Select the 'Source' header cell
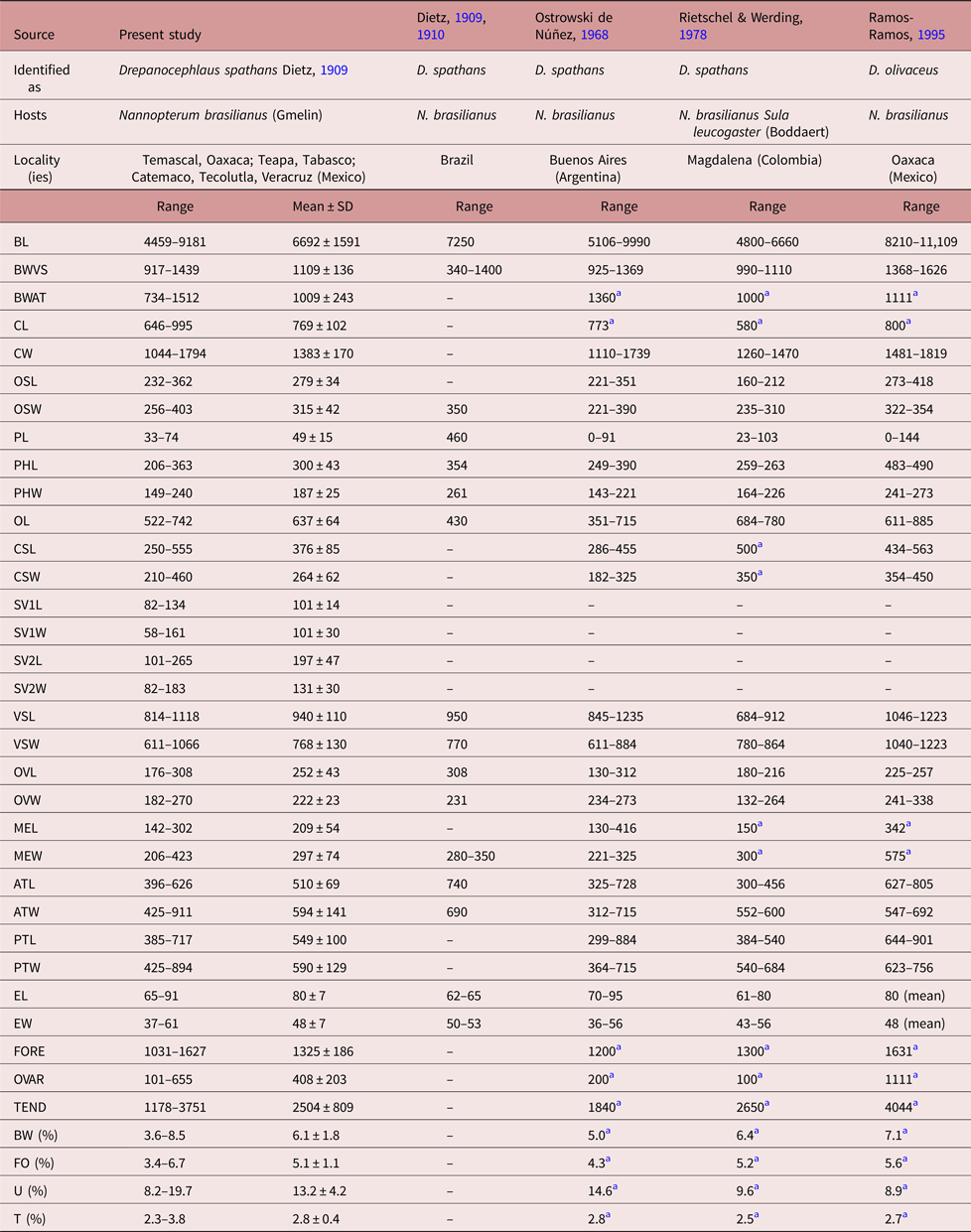971x1232 pixels. [34, 35]
